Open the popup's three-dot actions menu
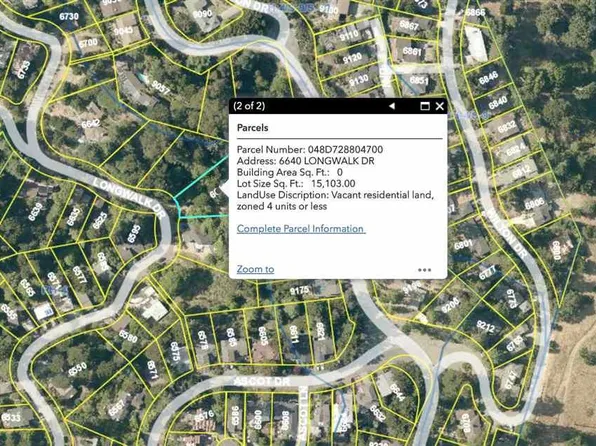 click(424, 270)
